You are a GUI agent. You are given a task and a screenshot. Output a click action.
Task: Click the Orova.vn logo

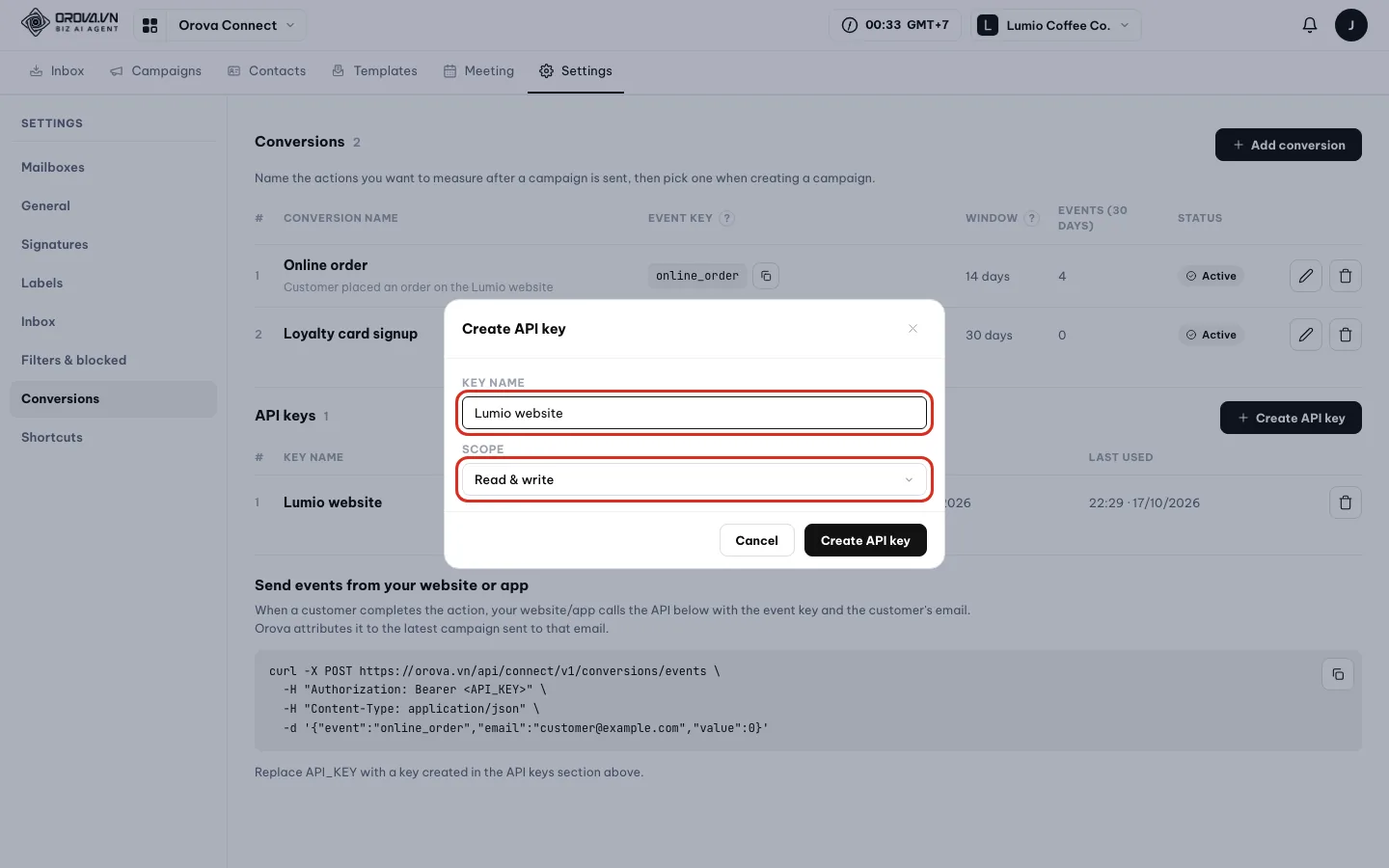click(x=69, y=22)
